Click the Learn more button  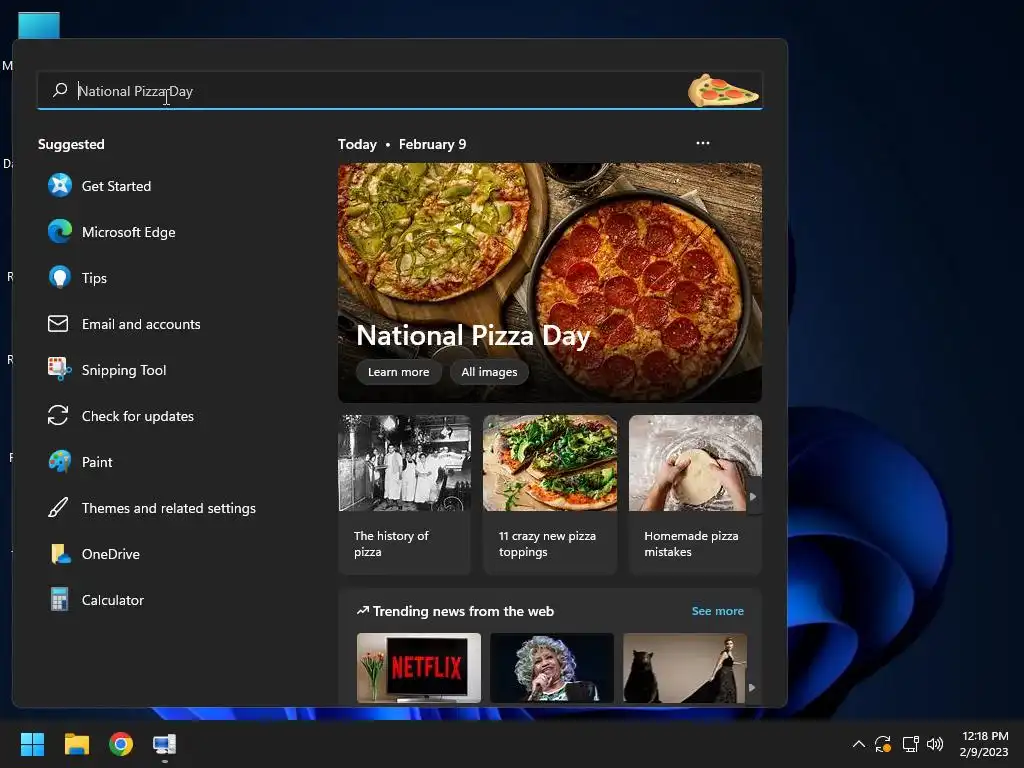tap(398, 372)
